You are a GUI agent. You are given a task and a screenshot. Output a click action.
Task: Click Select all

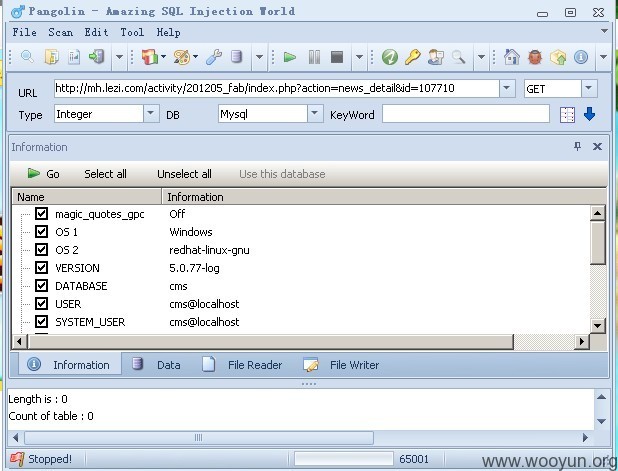pos(105,174)
